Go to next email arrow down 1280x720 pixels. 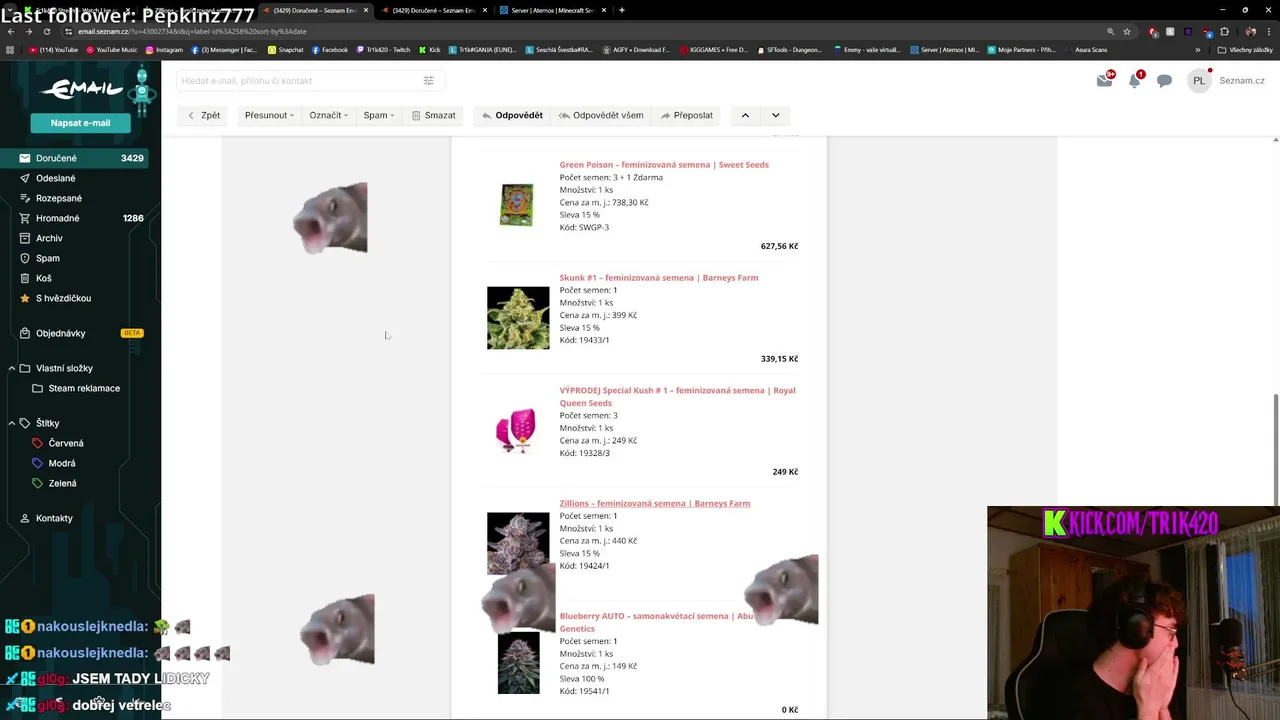coord(775,115)
